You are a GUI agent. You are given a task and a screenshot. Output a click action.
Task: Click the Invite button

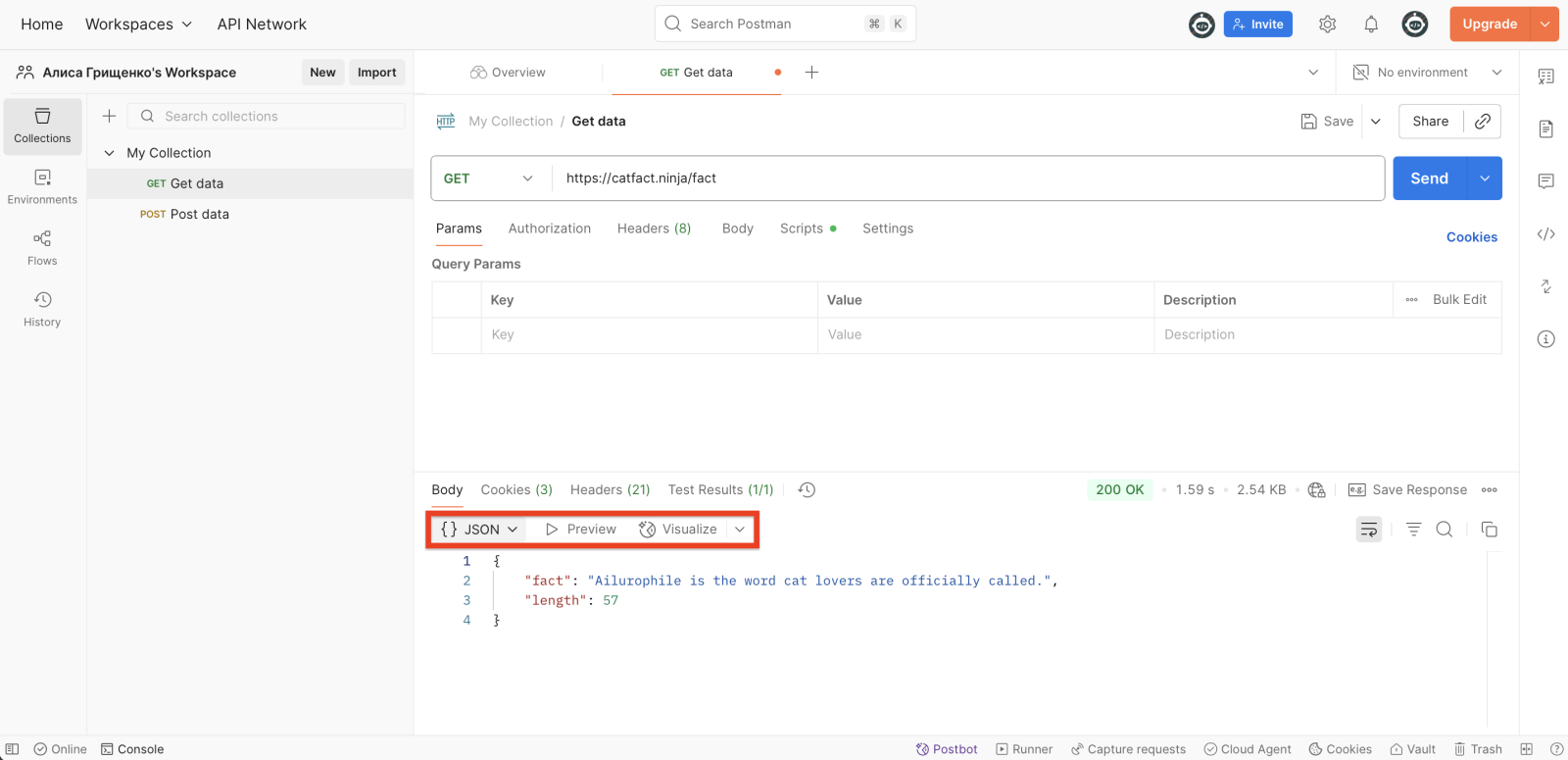coord(1257,25)
